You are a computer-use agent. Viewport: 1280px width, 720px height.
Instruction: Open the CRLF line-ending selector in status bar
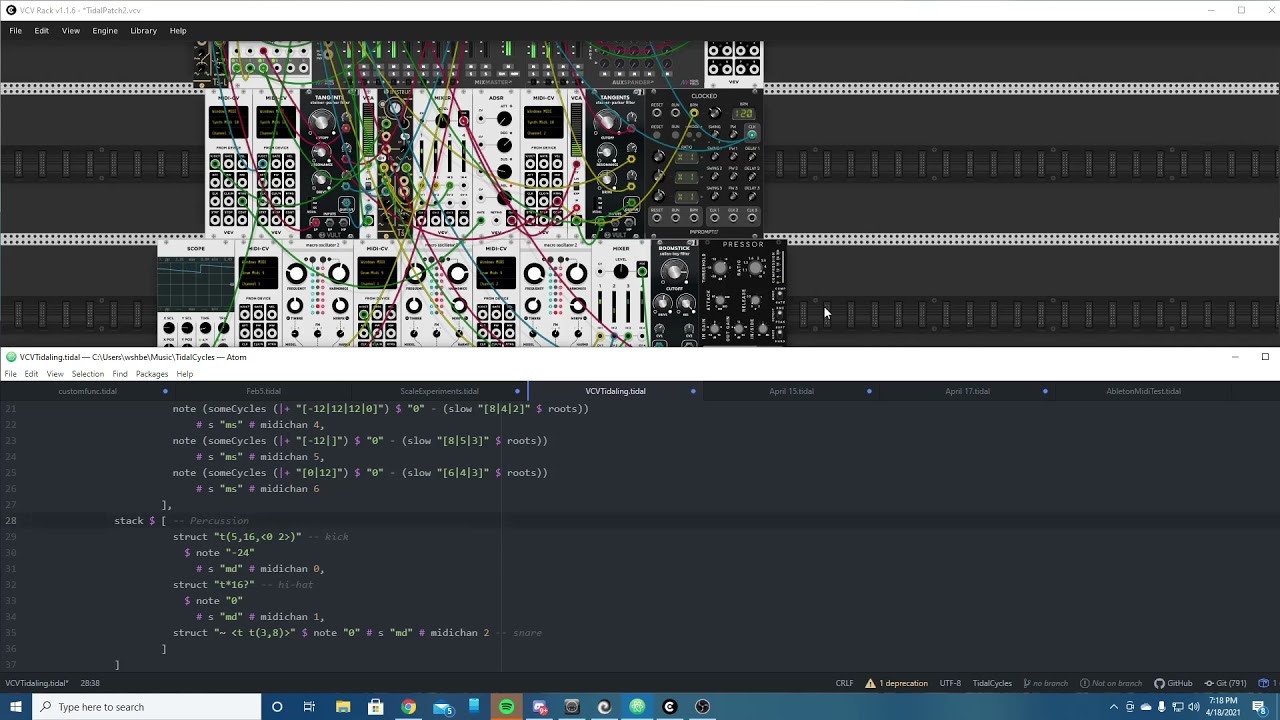tap(845, 683)
